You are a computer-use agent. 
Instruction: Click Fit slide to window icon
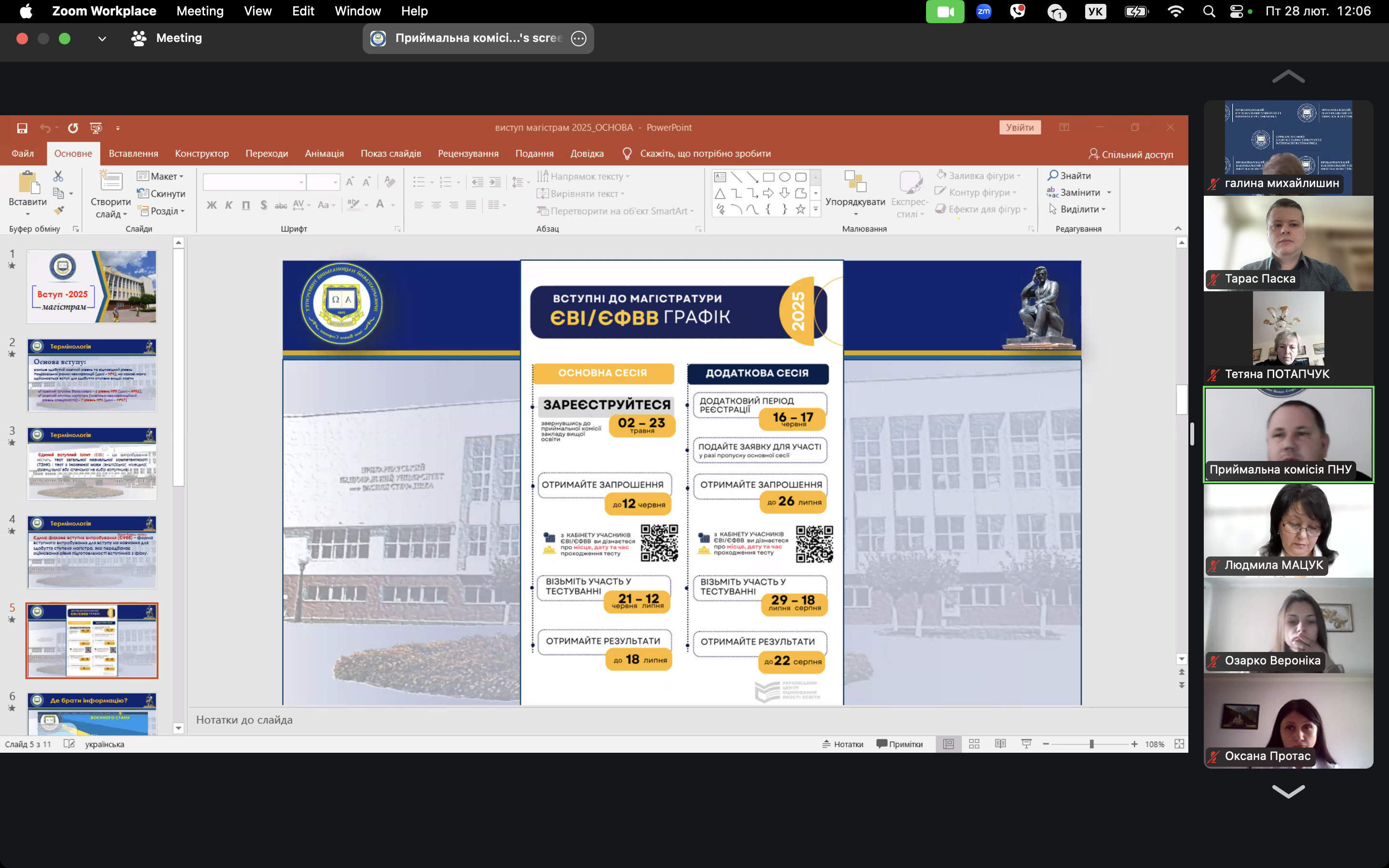coord(1179,744)
